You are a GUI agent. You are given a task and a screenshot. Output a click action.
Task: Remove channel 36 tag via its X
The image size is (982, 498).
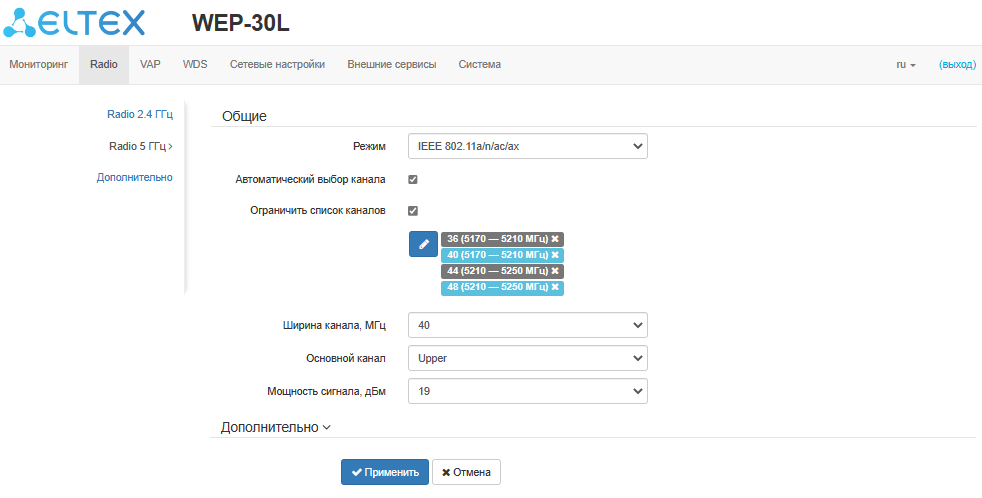click(556, 239)
